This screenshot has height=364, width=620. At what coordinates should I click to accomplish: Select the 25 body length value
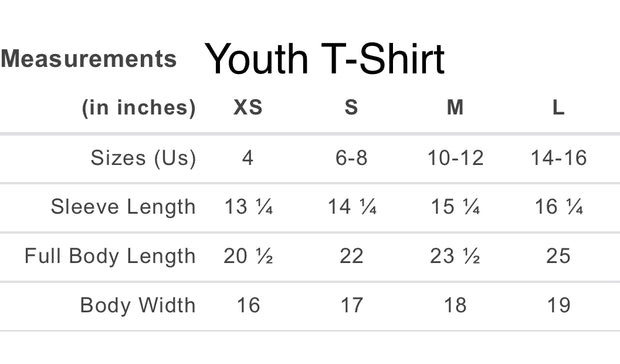tap(558, 256)
